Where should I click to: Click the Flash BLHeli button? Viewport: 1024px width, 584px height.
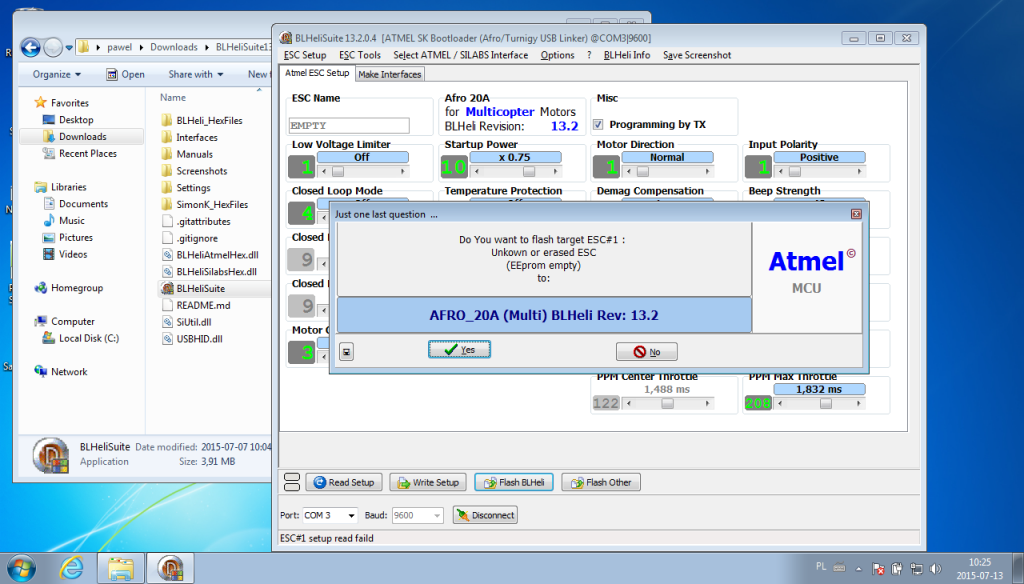click(514, 482)
